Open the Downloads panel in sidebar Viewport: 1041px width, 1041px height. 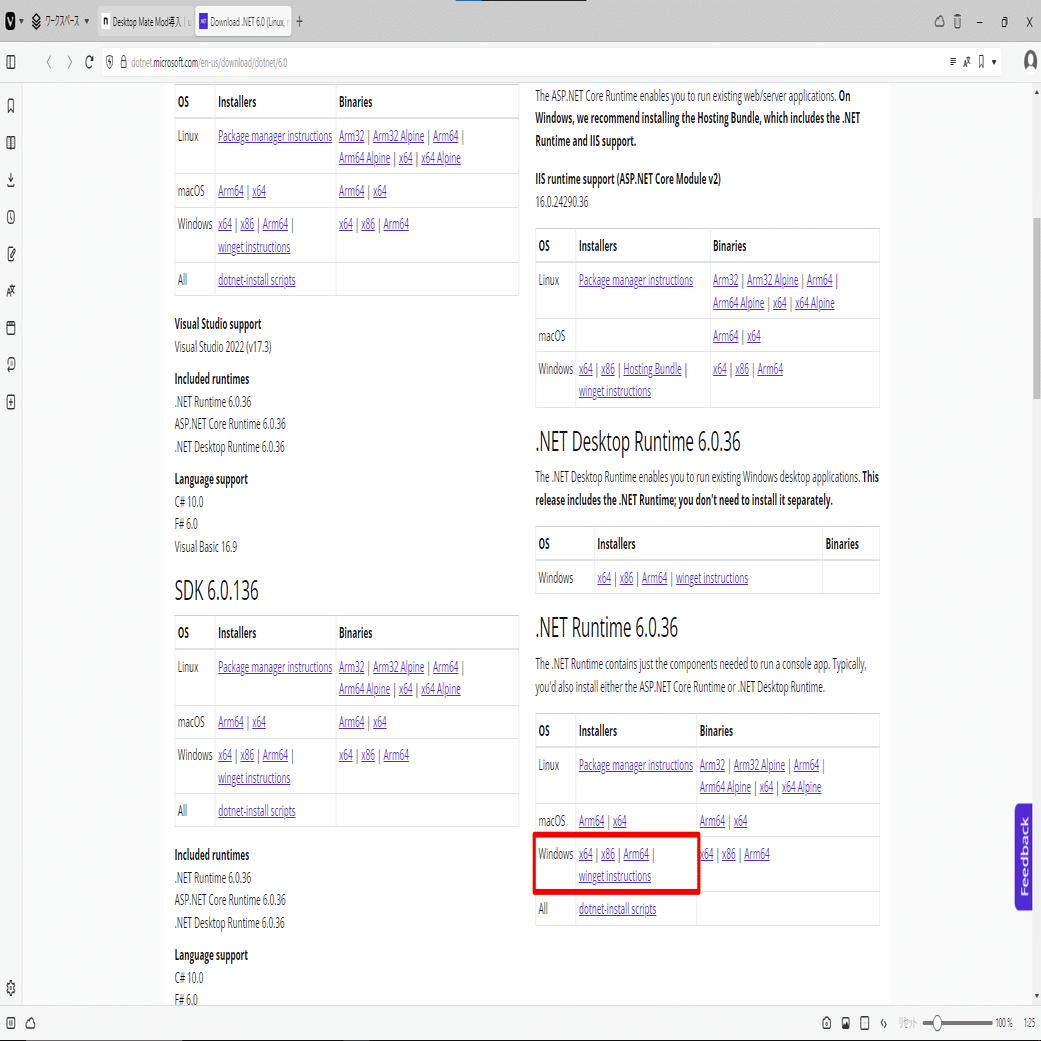(11, 180)
